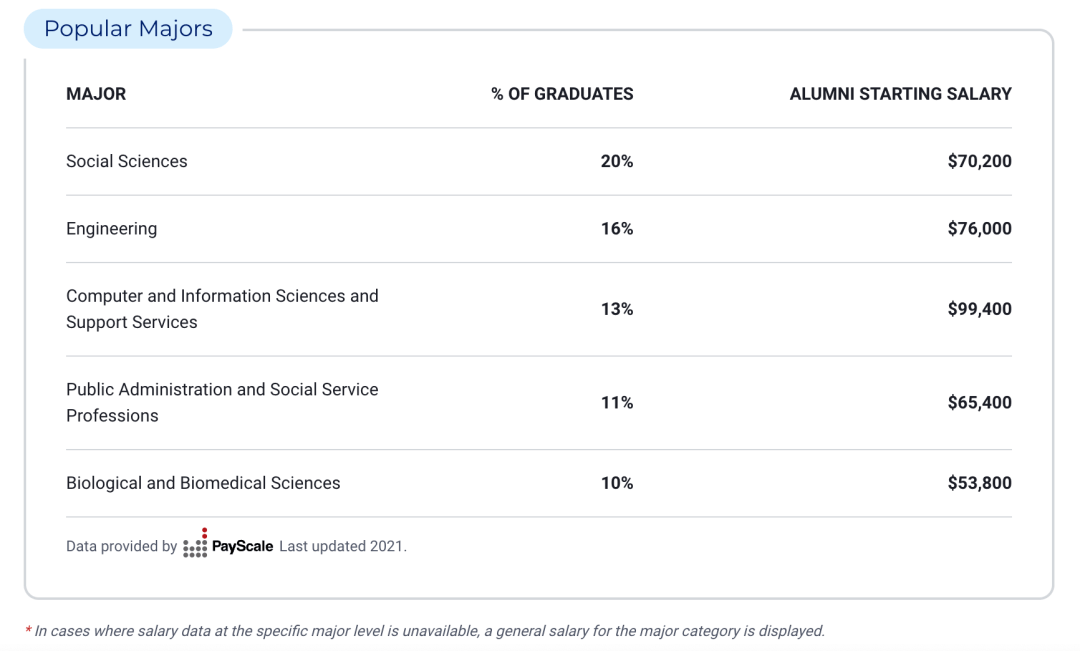Click the 16% graduates value
Image resolution: width=1080 pixels, height=651 pixels.
click(616, 229)
